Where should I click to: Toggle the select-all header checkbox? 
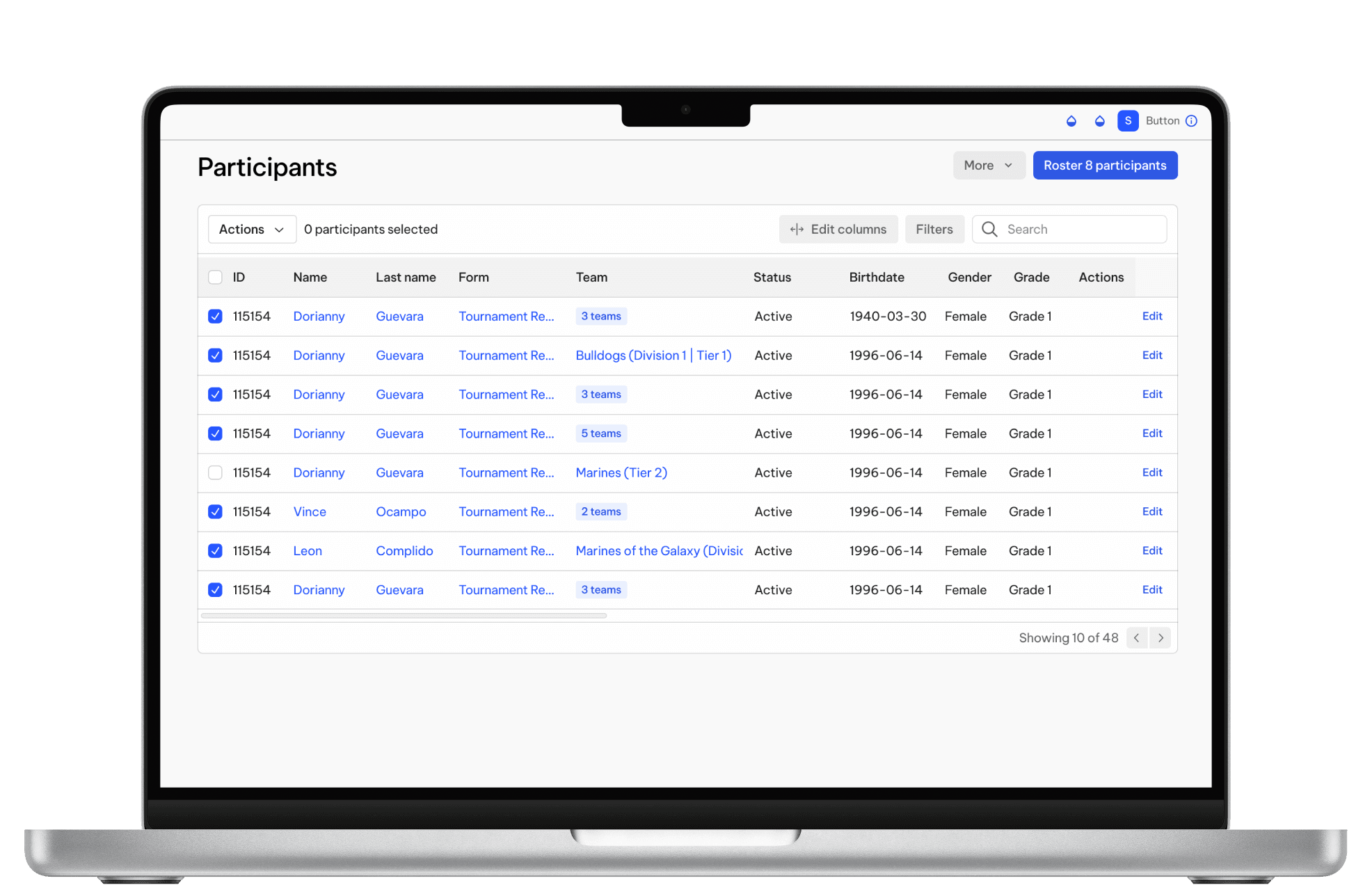(215, 278)
